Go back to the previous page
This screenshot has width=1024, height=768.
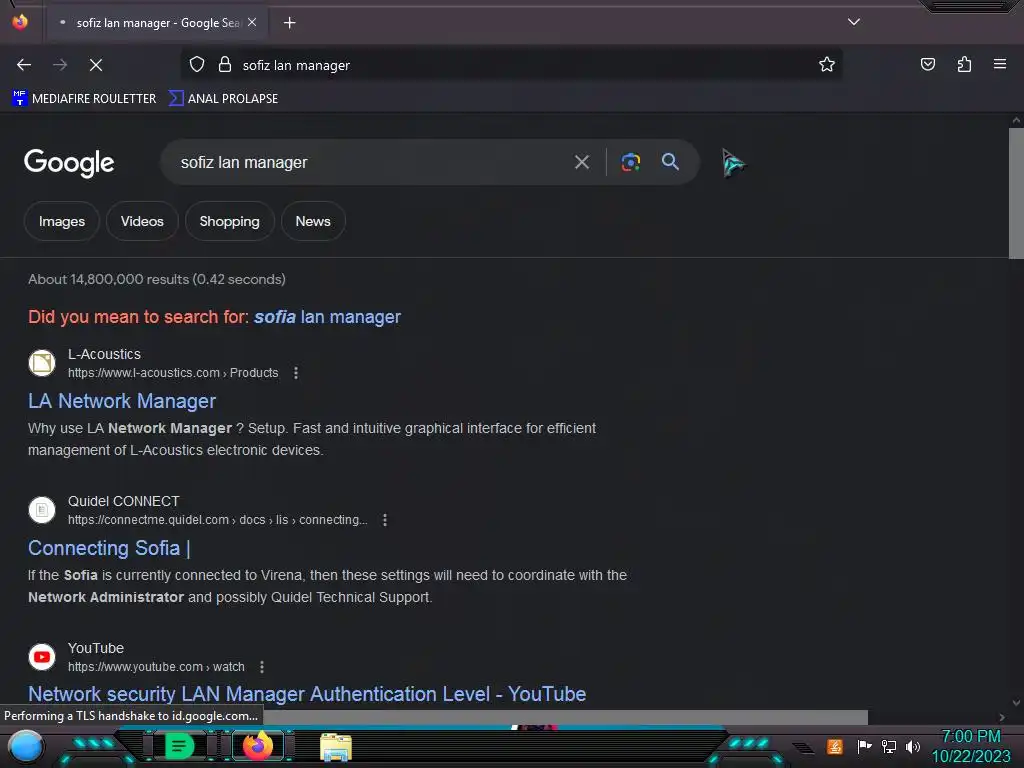pyautogui.click(x=24, y=65)
